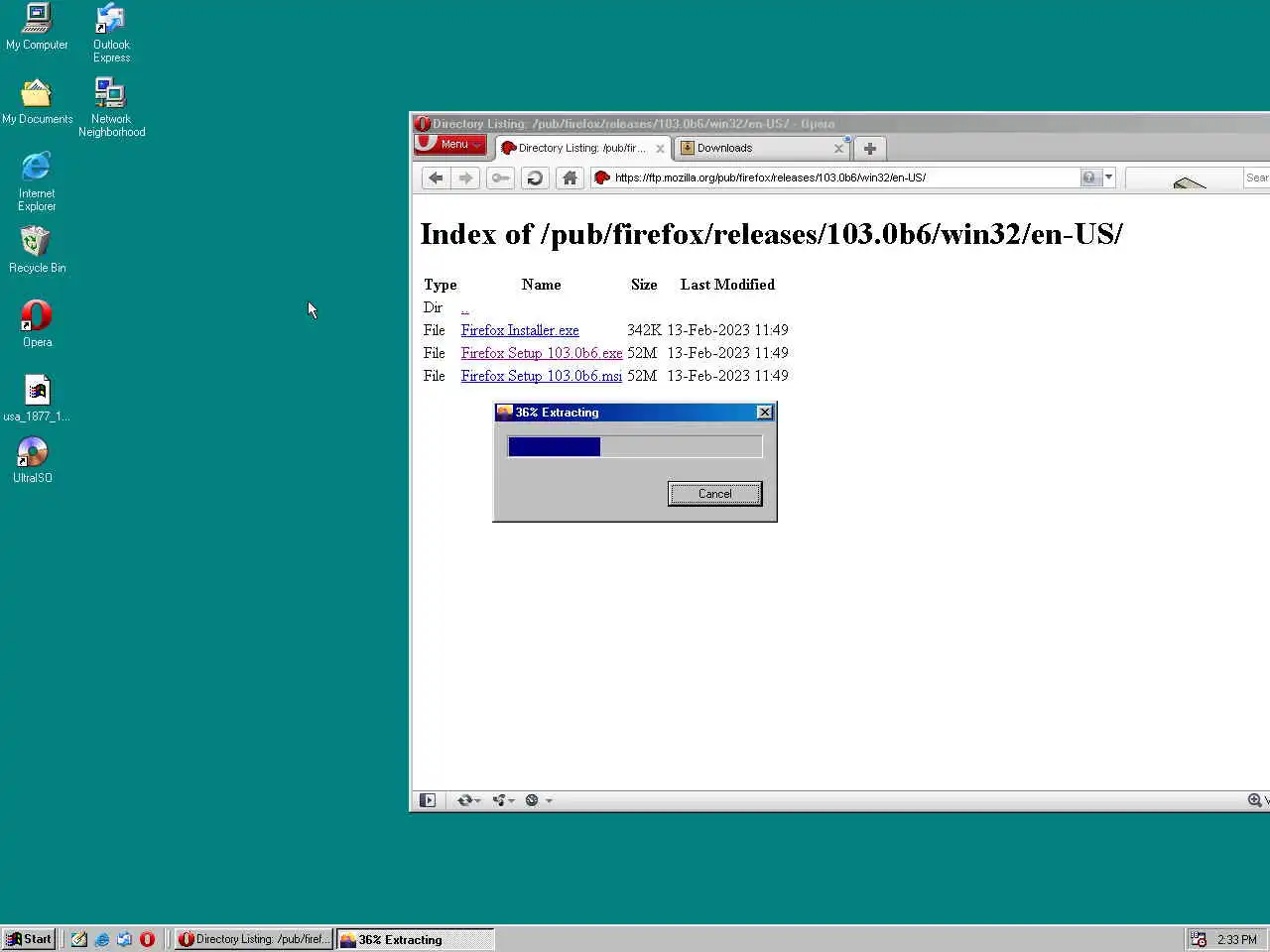
Task: Activate the Directory Listing taskbar button
Action: point(254,939)
